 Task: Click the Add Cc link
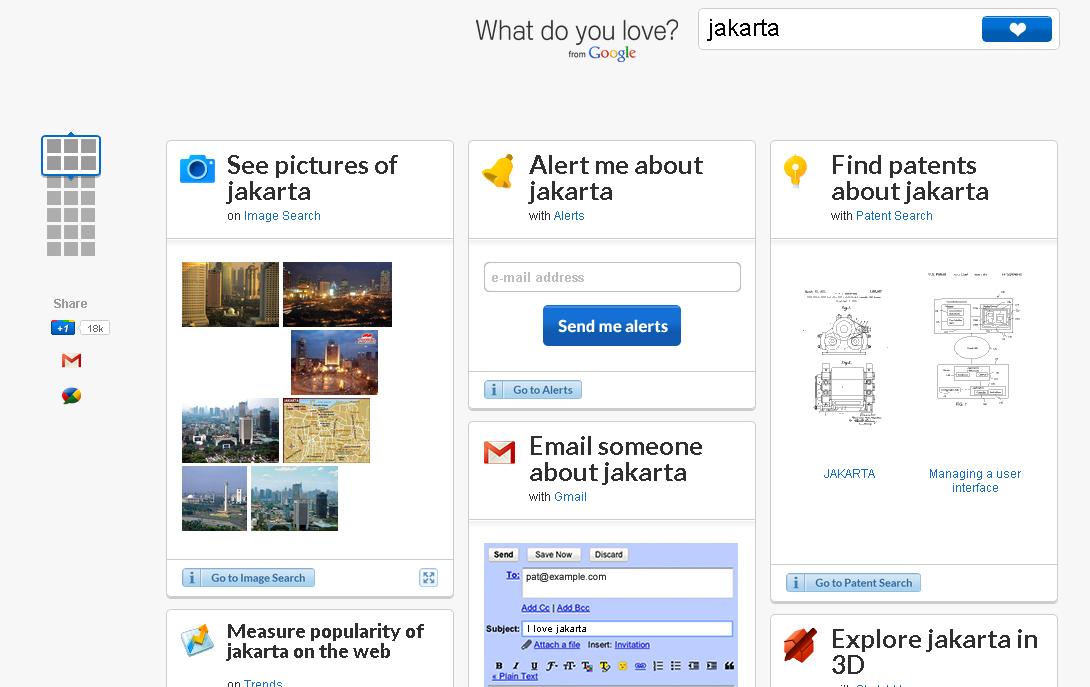pos(535,608)
